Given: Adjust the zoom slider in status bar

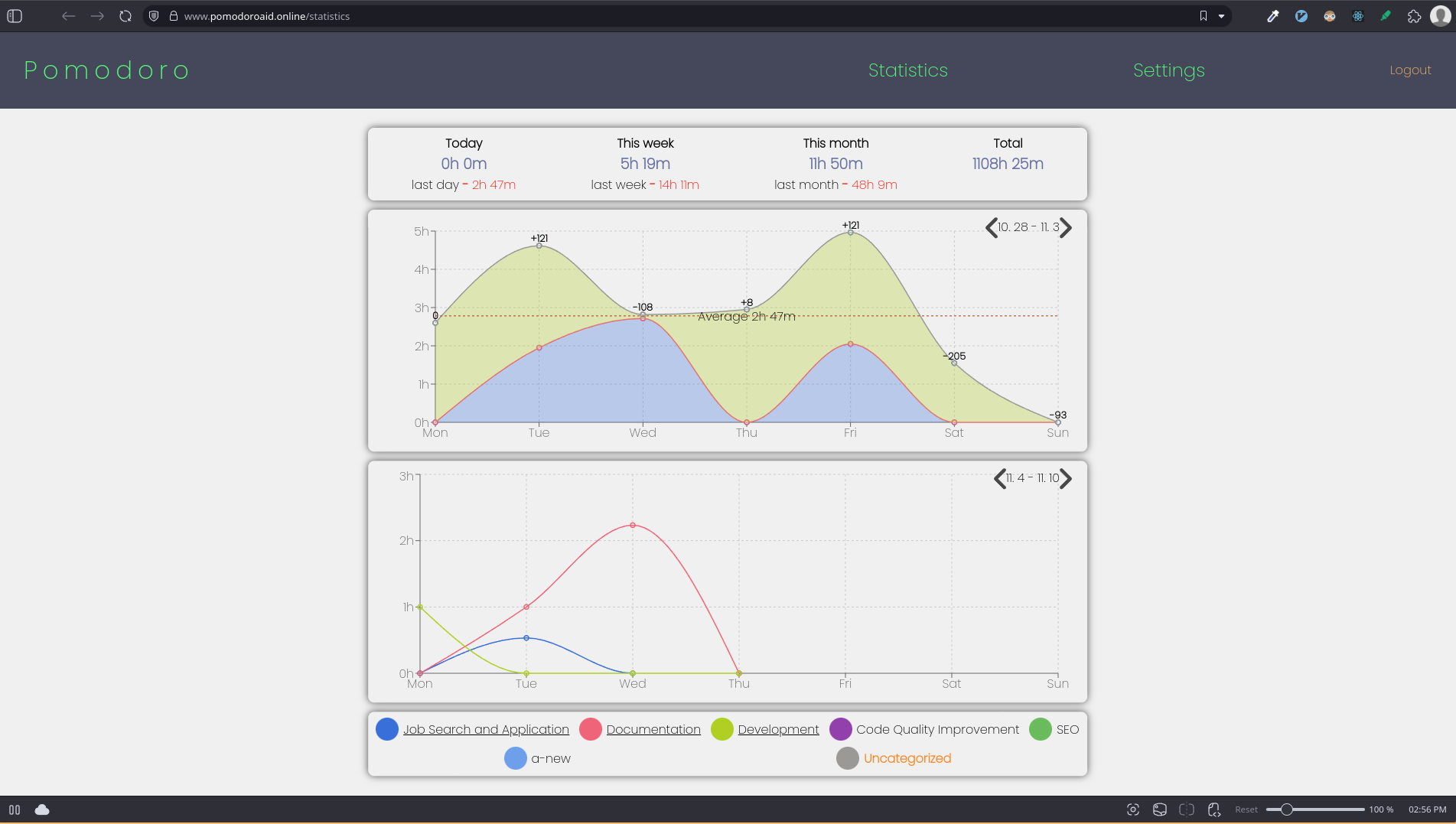Looking at the screenshot, I should (1287, 809).
